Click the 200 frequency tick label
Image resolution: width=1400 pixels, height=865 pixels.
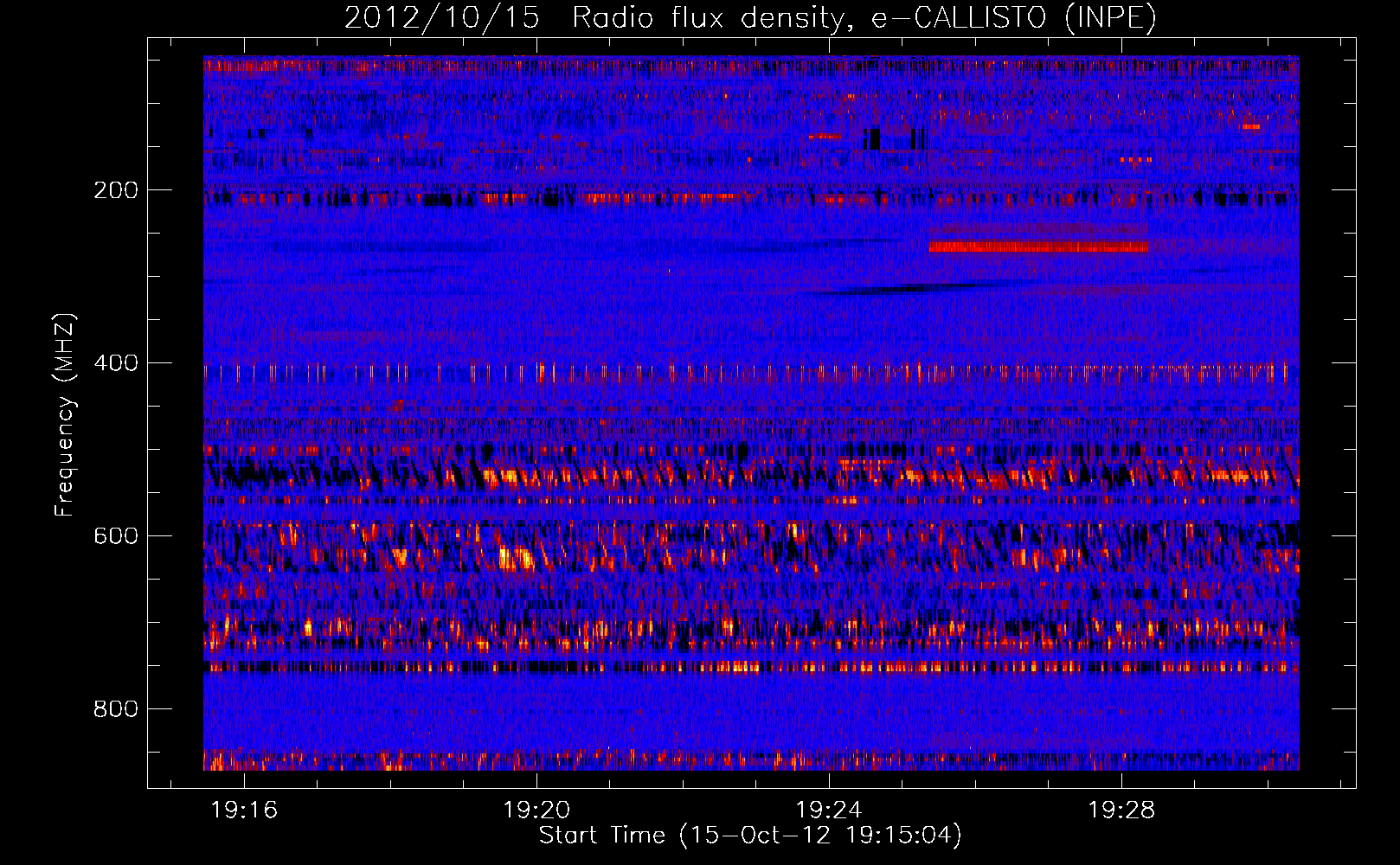(x=116, y=190)
